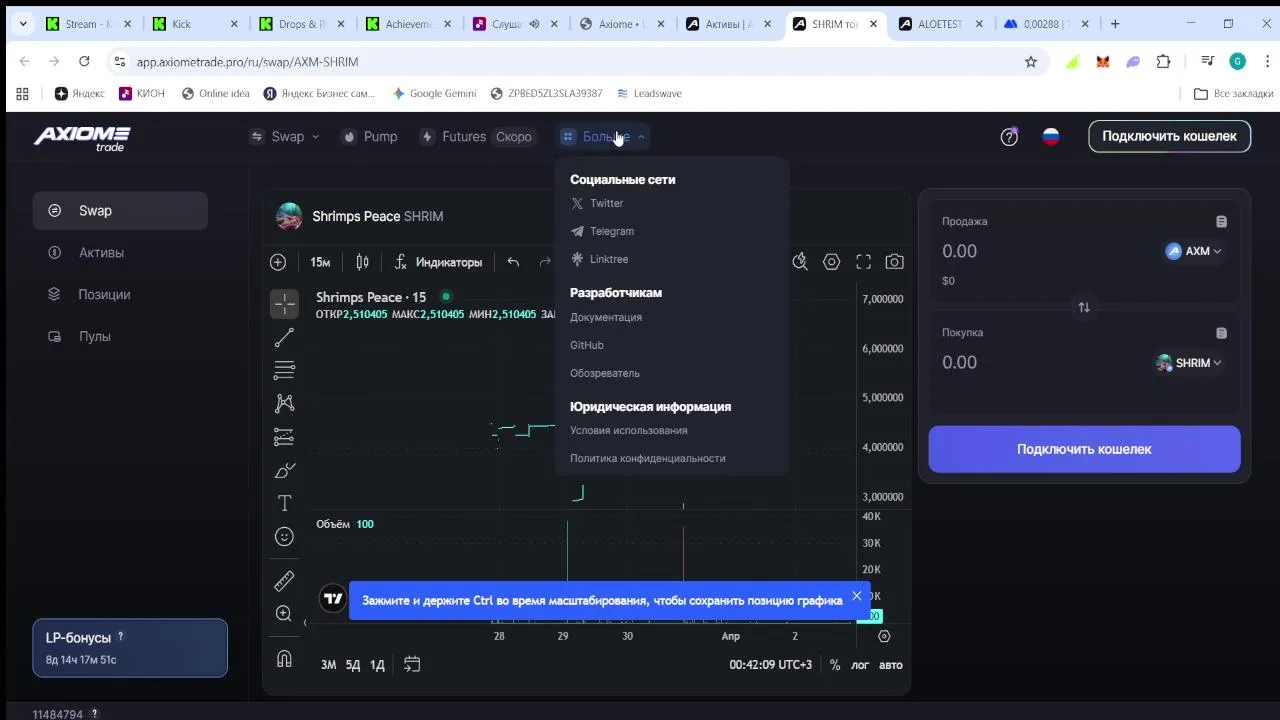Open the buy field wallet balance icon

point(1221,333)
